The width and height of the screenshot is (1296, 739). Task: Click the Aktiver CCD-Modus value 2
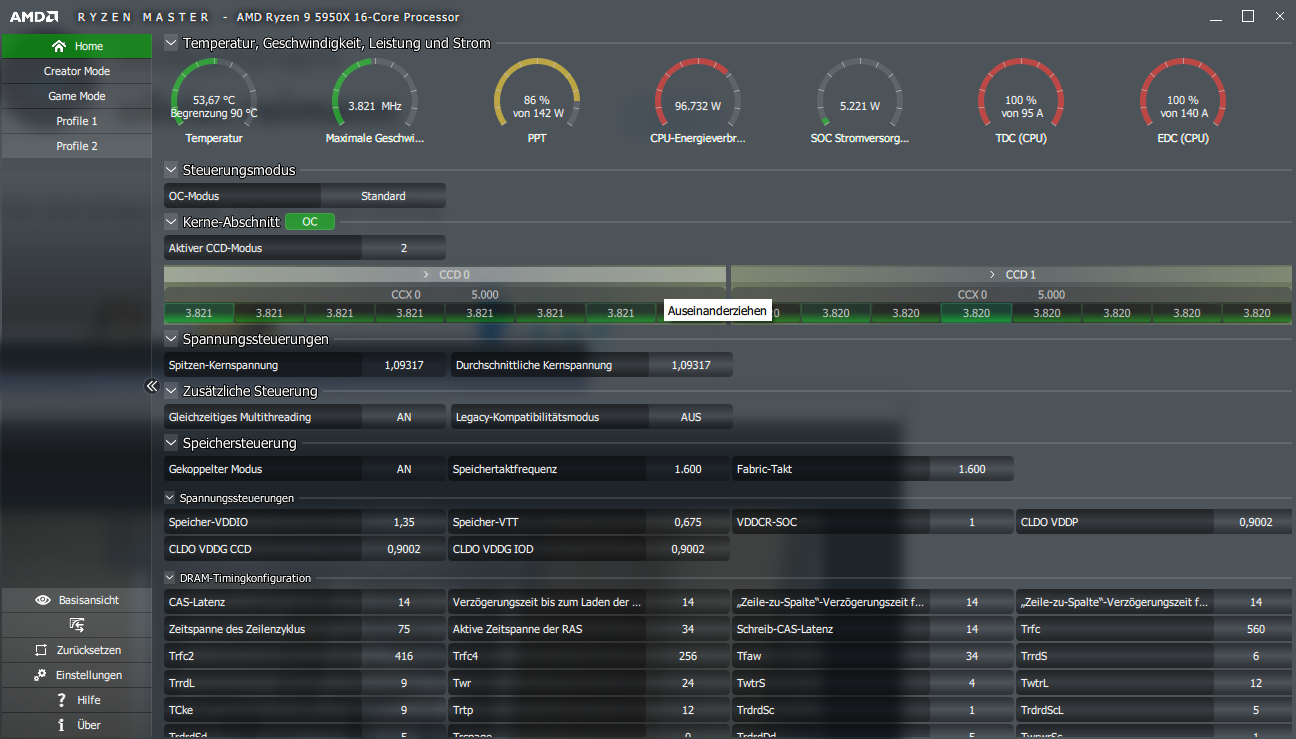coord(404,248)
